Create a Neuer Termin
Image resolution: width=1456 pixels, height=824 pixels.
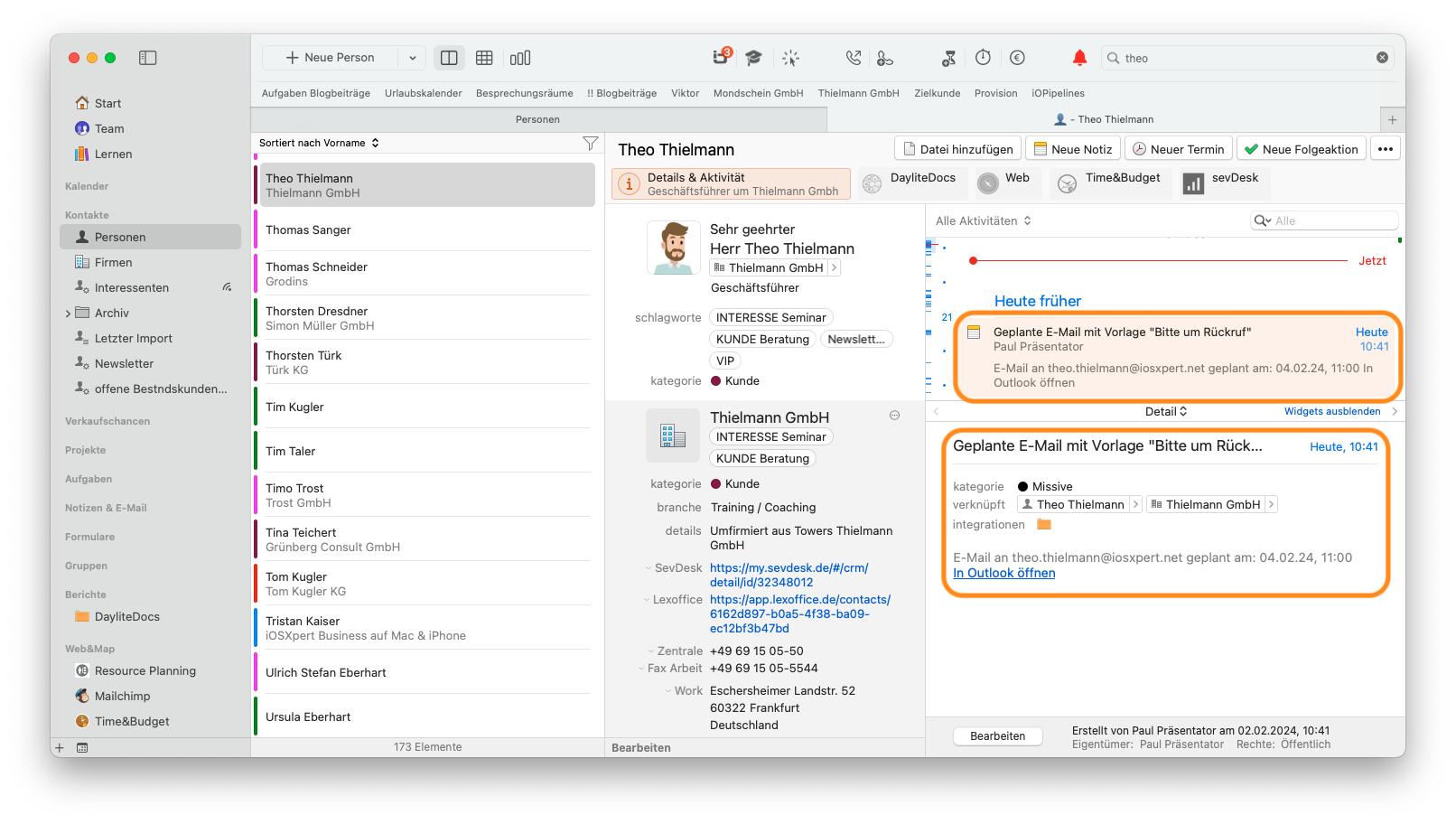pyautogui.click(x=1179, y=149)
